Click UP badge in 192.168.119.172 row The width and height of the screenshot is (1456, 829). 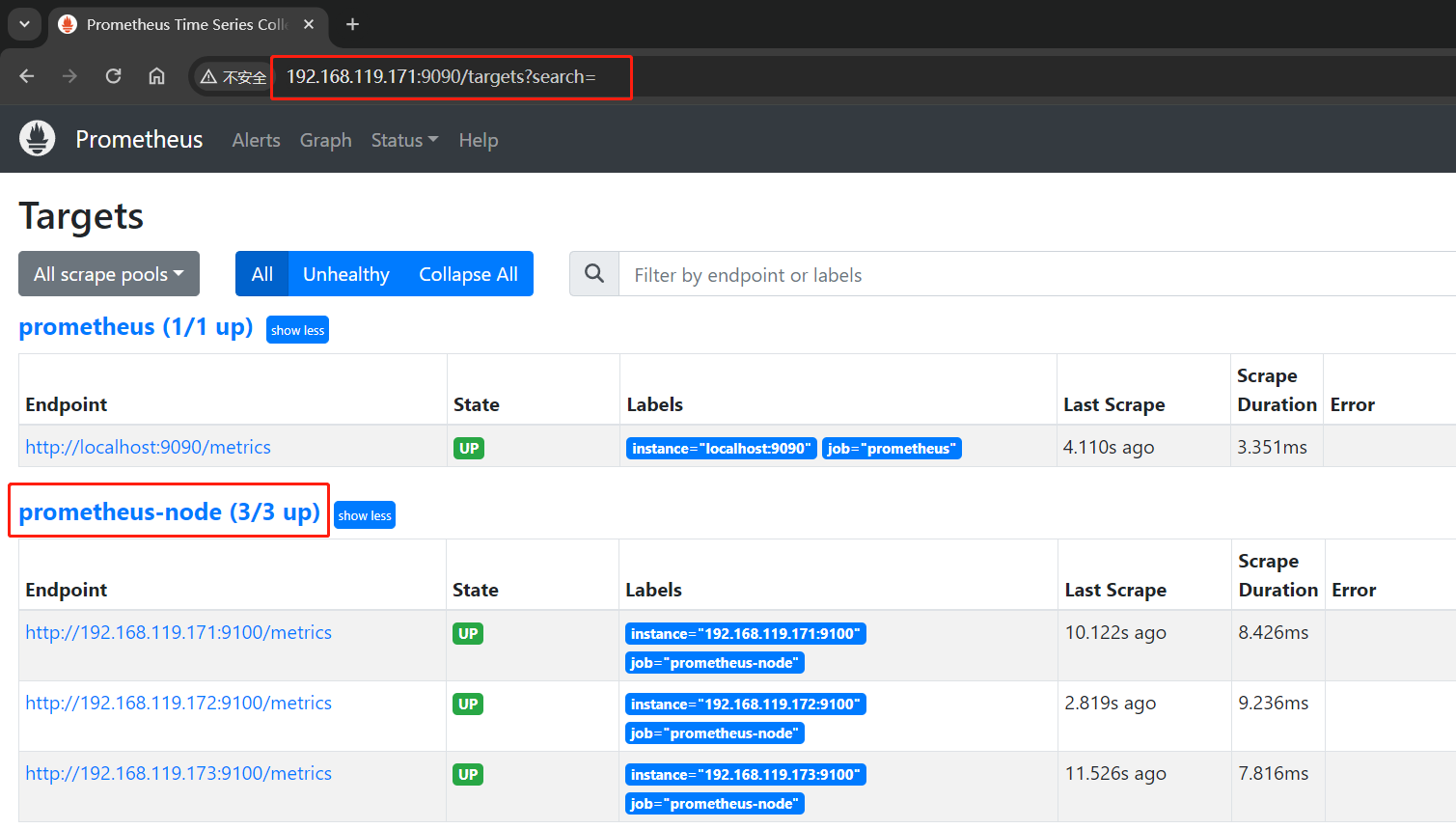click(x=468, y=705)
